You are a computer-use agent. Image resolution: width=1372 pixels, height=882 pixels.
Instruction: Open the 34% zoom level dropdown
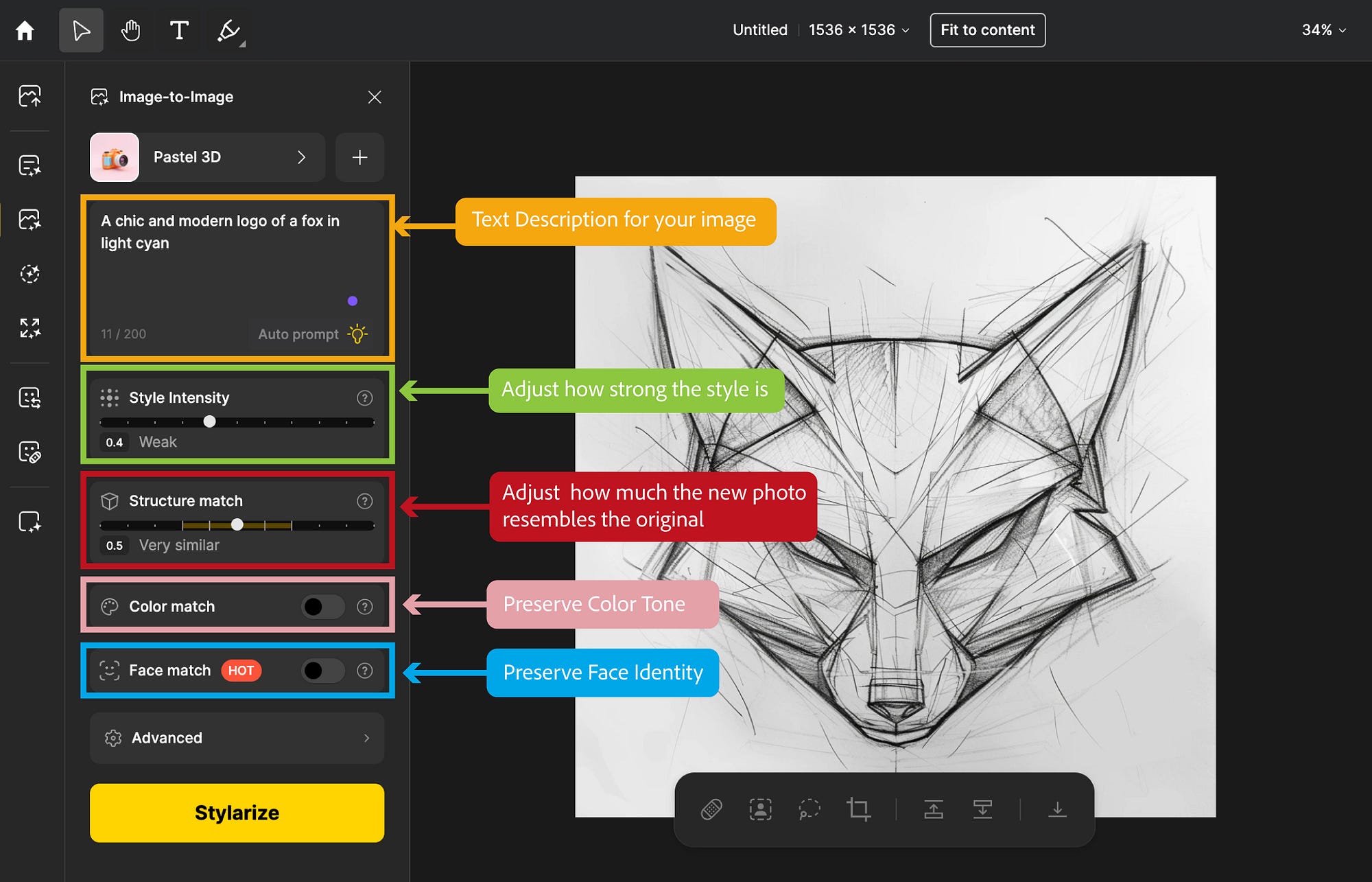coord(1323,30)
